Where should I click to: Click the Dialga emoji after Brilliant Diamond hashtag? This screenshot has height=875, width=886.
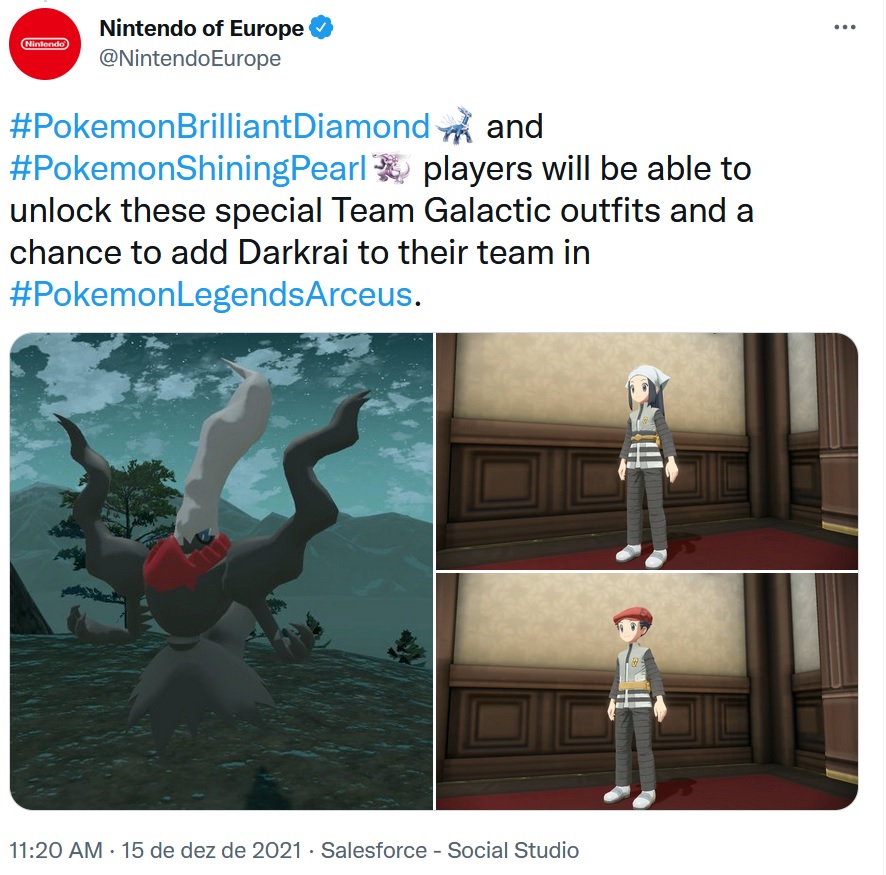click(x=455, y=125)
